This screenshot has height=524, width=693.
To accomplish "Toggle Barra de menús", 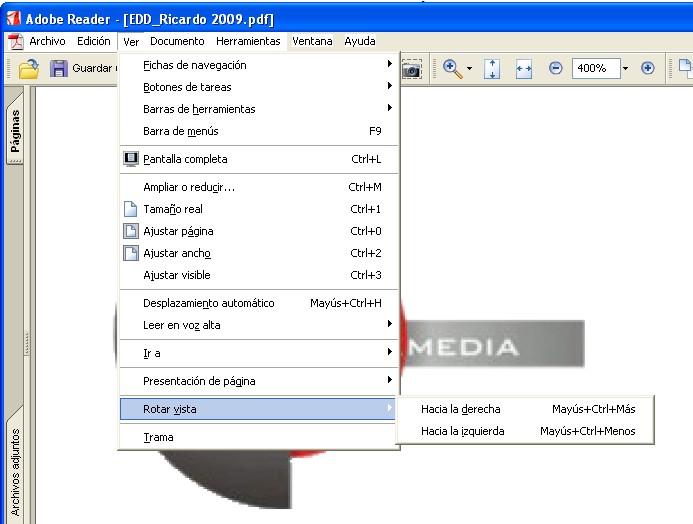I will [259, 131].
